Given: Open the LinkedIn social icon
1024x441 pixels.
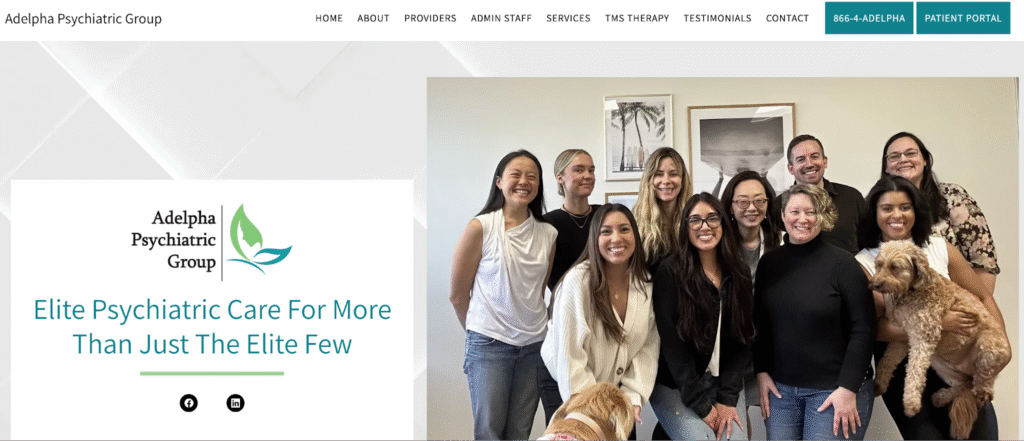Looking at the screenshot, I should [x=236, y=403].
